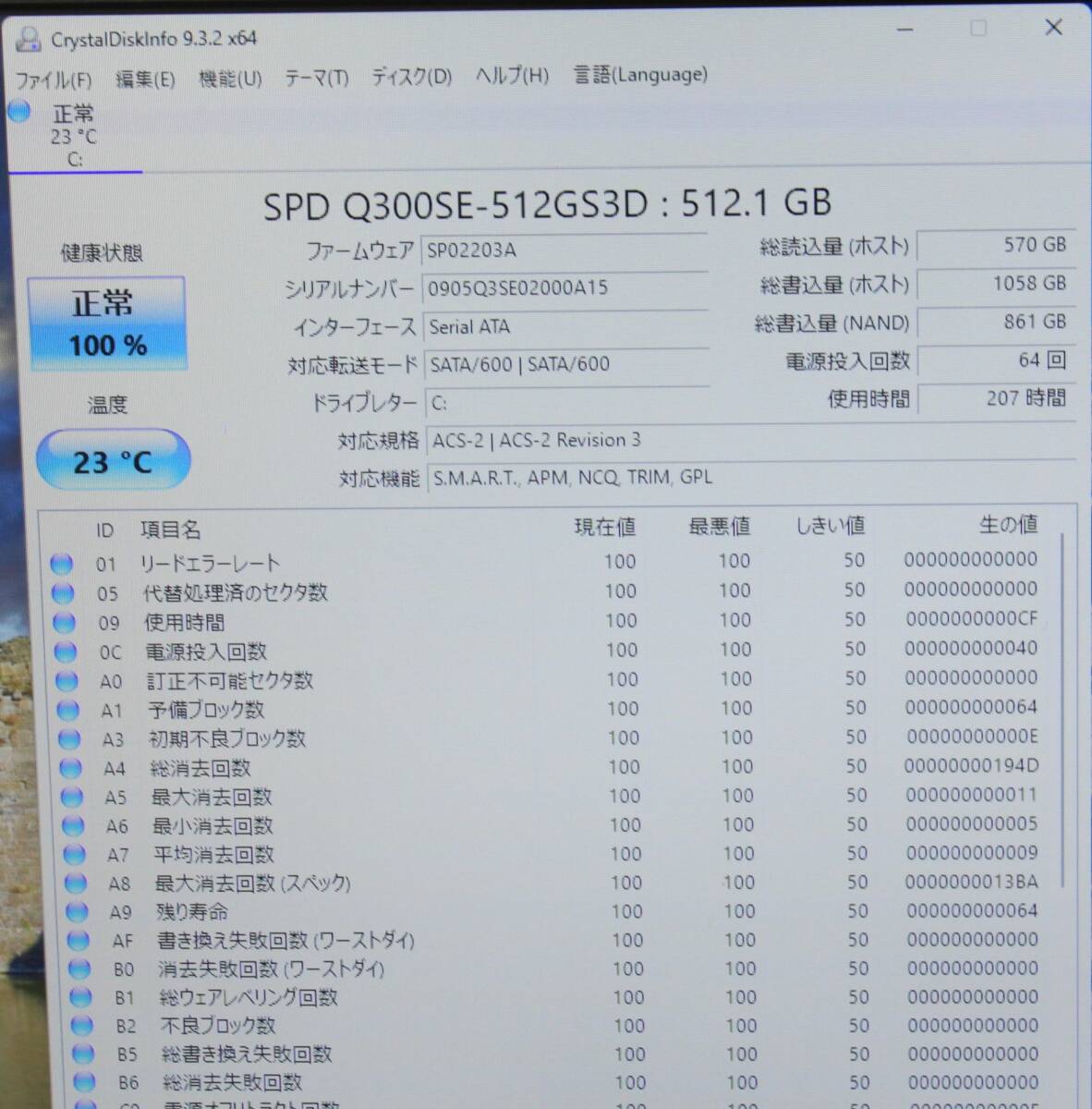Click status orb for 0C 電源投入回数
This screenshot has width=1092, height=1109.
65,652
